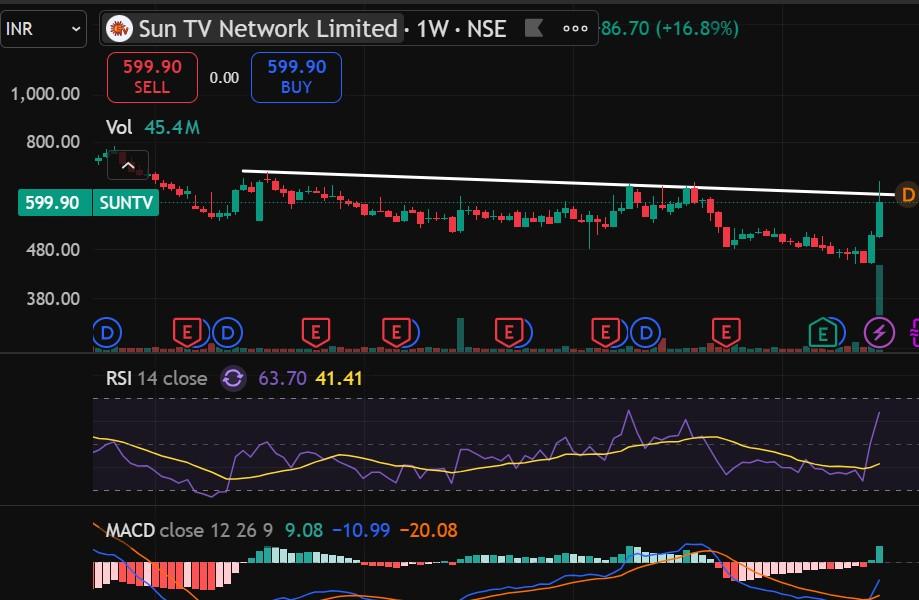Click the orange -20.08 signal value
This screenshot has width=919, height=600.
tap(428, 531)
